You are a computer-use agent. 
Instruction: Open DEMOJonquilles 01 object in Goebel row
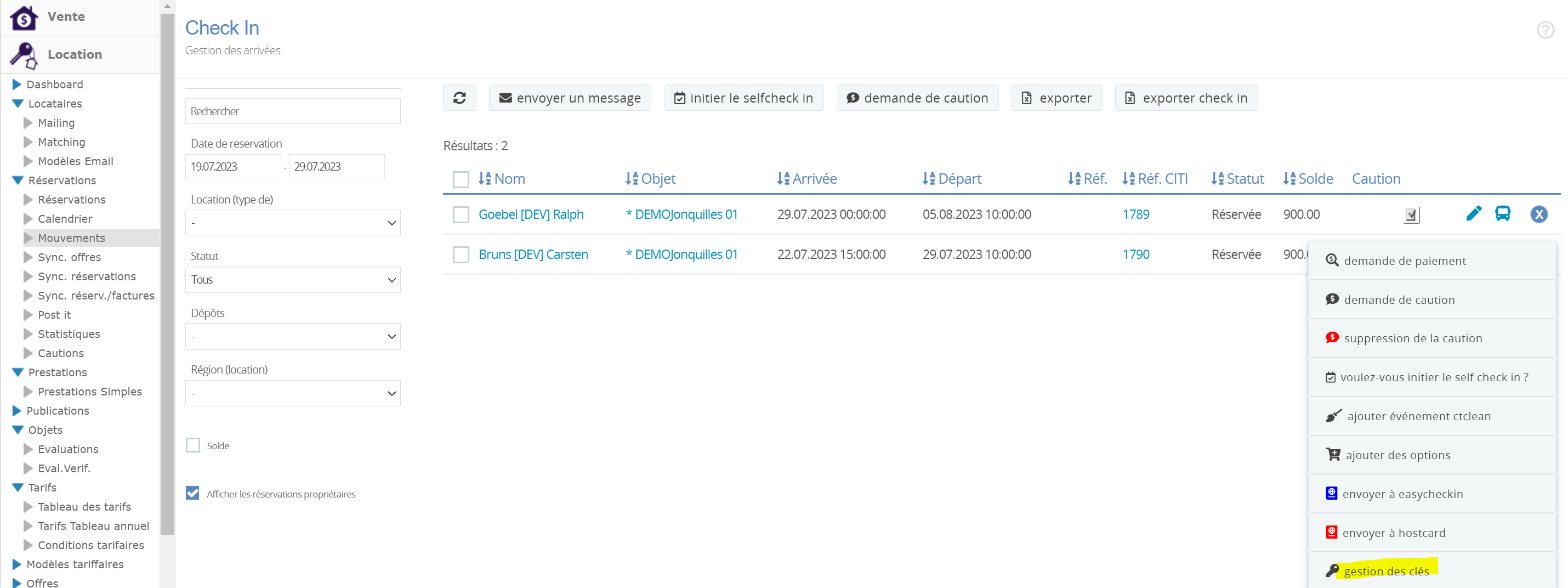(x=681, y=214)
